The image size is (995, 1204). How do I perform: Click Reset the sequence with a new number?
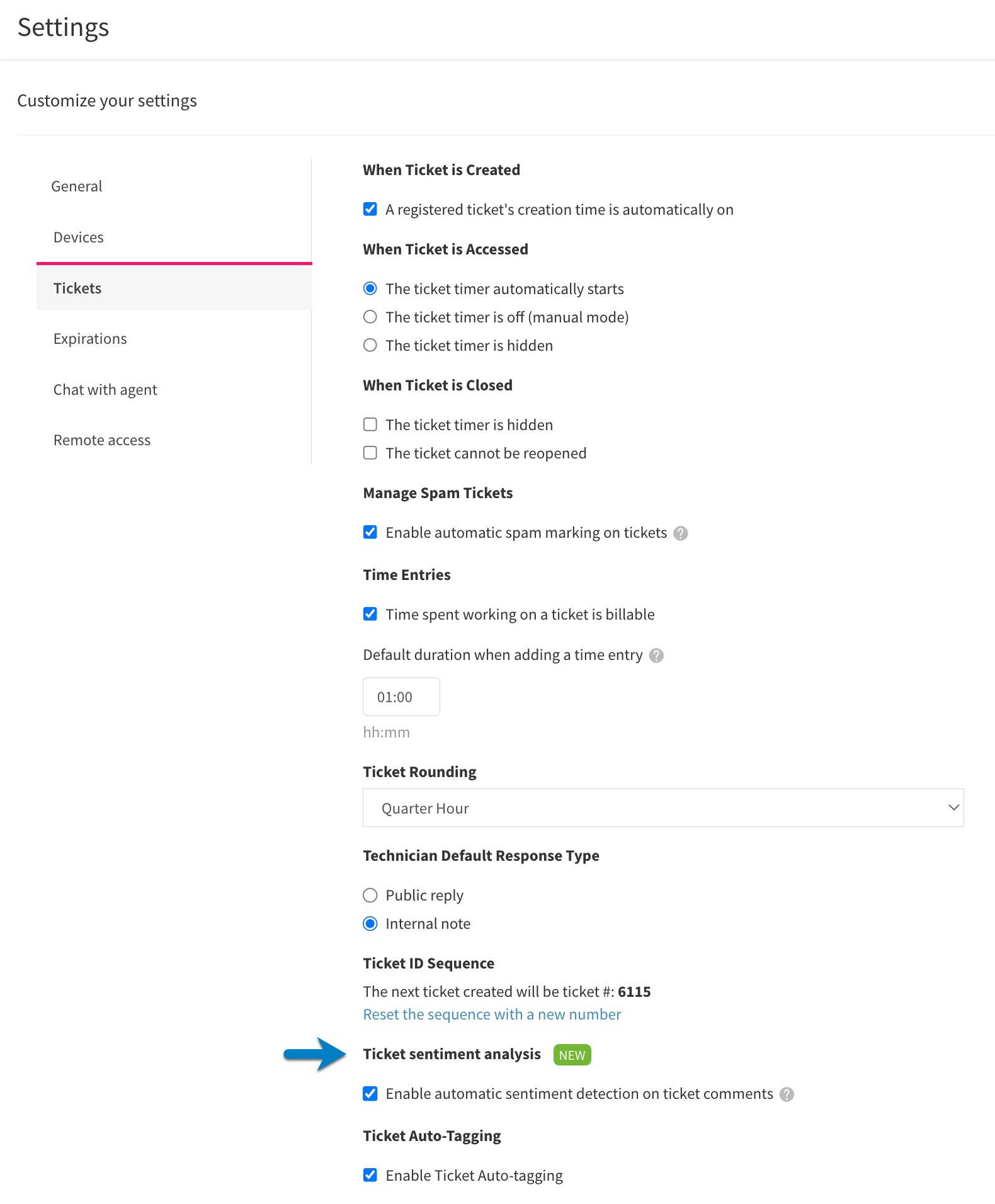pos(492,1014)
